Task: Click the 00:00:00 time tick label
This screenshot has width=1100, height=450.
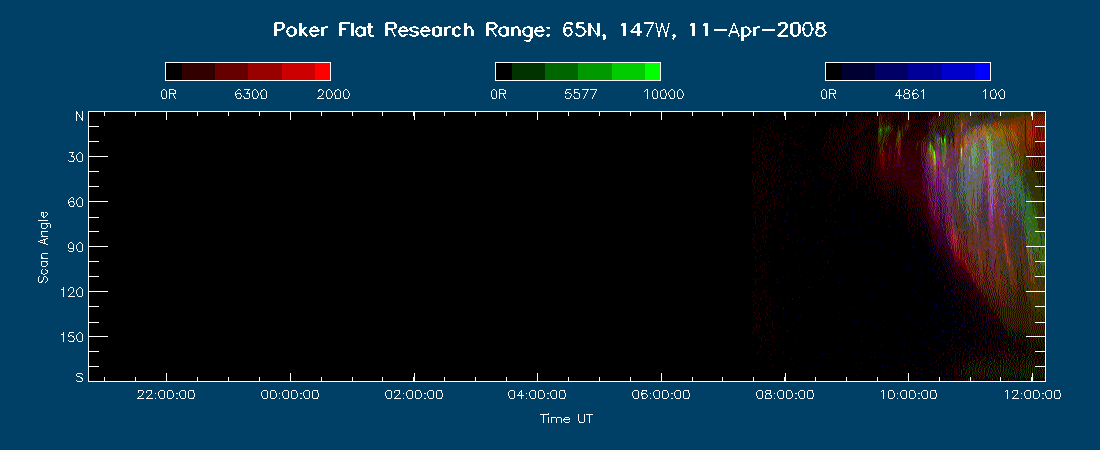Action: (x=290, y=395)
